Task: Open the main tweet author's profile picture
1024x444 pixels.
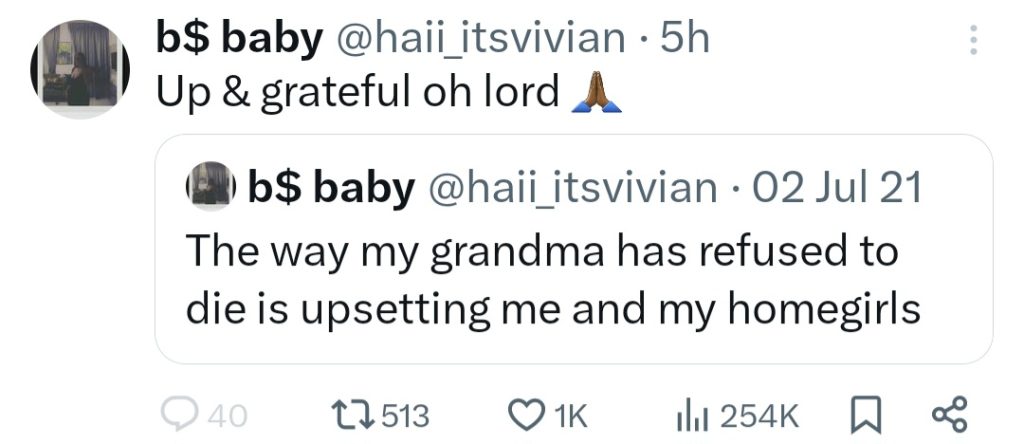Action: point(79,69)
